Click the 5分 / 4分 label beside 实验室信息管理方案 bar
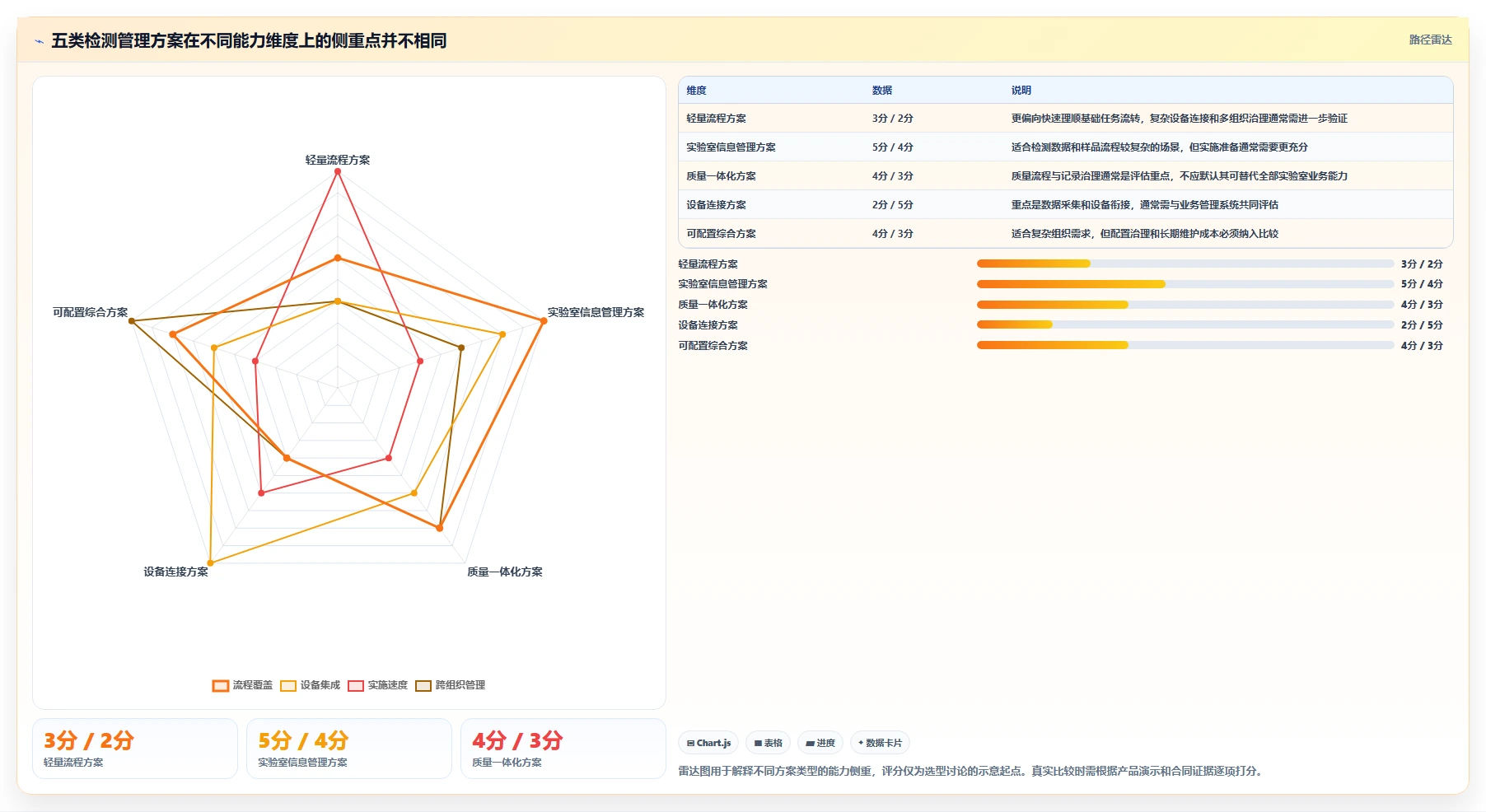The image size is (1486, 812). tap(1422, 284)
